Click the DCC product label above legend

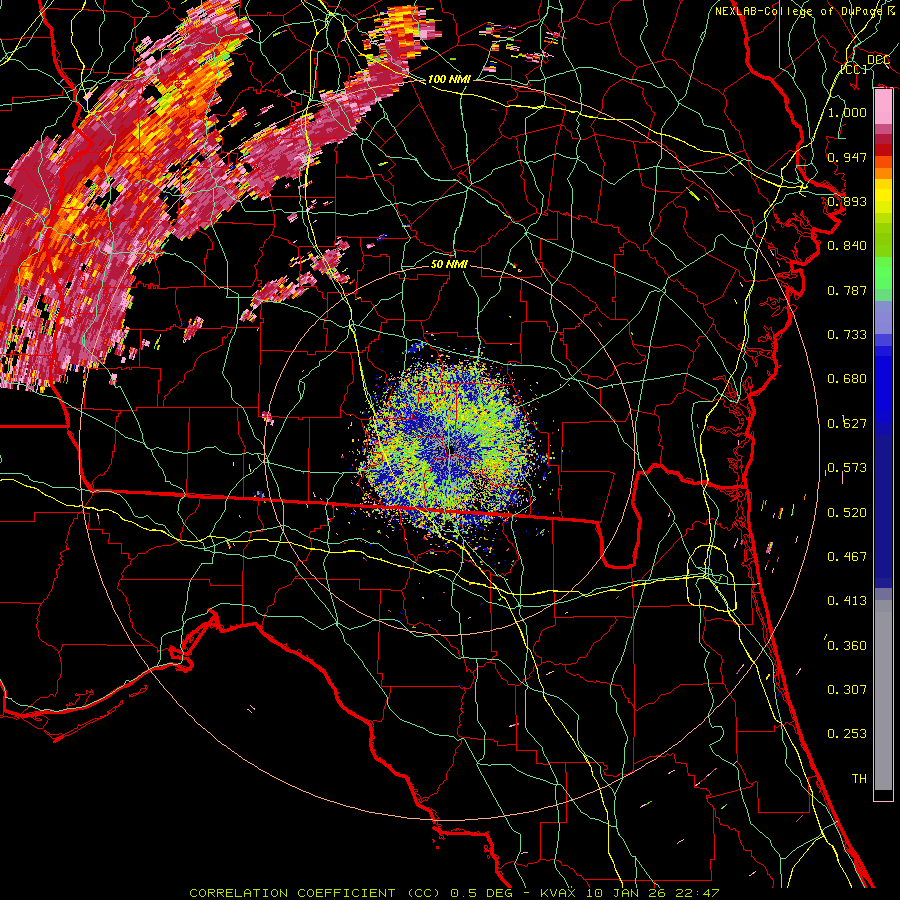878,60
